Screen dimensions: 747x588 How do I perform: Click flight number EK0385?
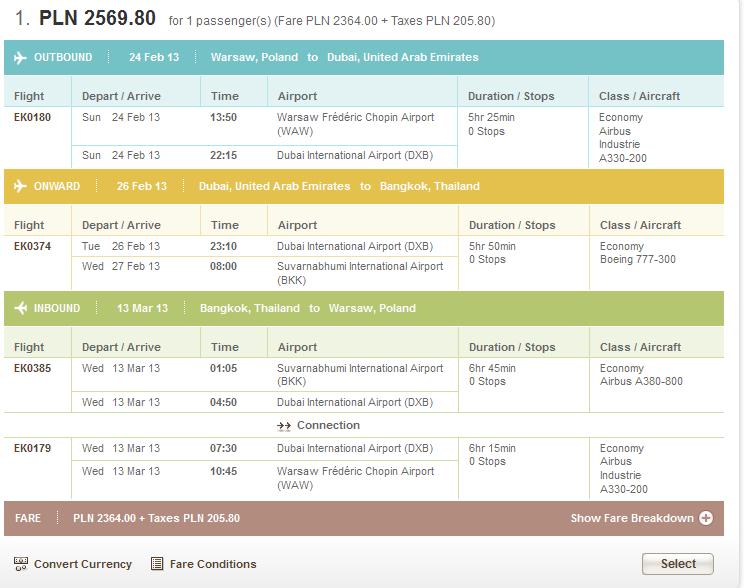click(x=32, y=368)
